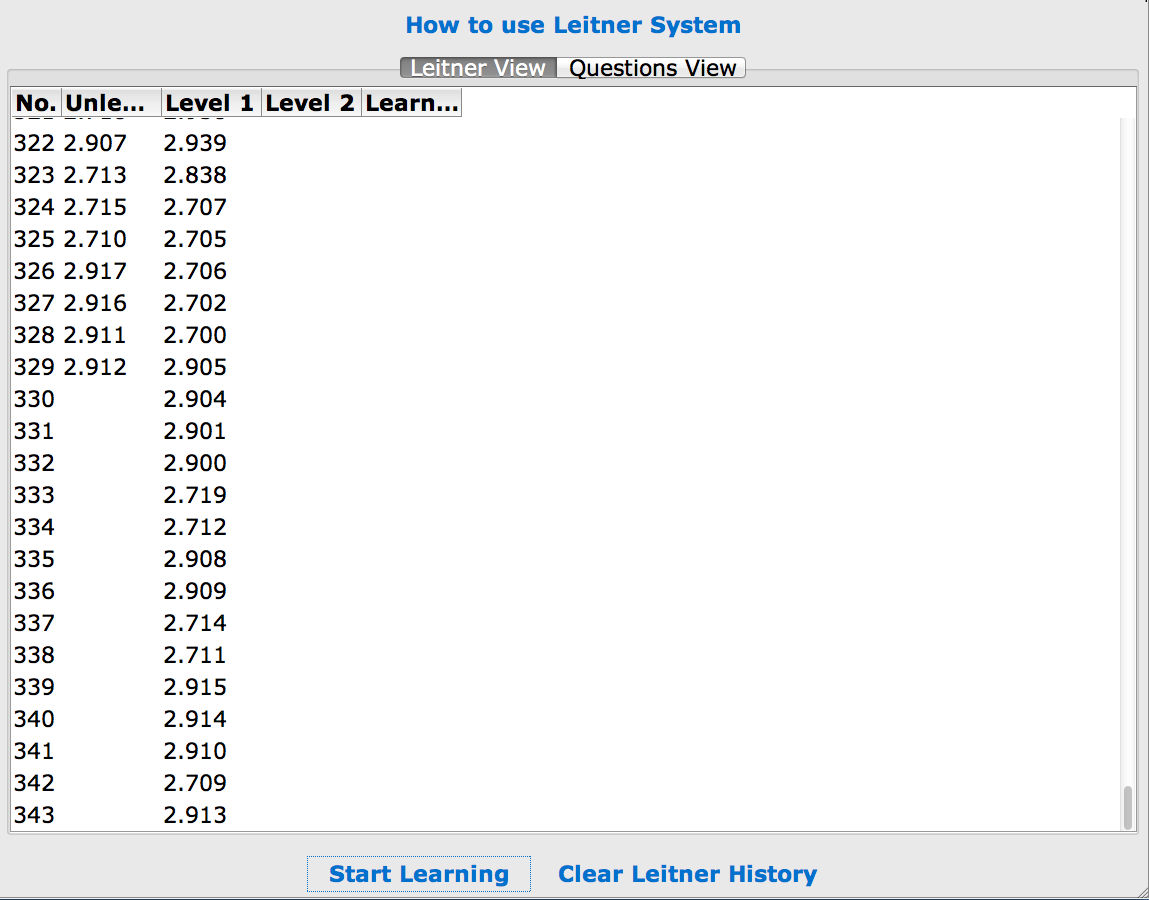The height and width of the screenshot is (900, 1149).
Task: Click the 2.714 Level 1 value
Action: point(195,623)
